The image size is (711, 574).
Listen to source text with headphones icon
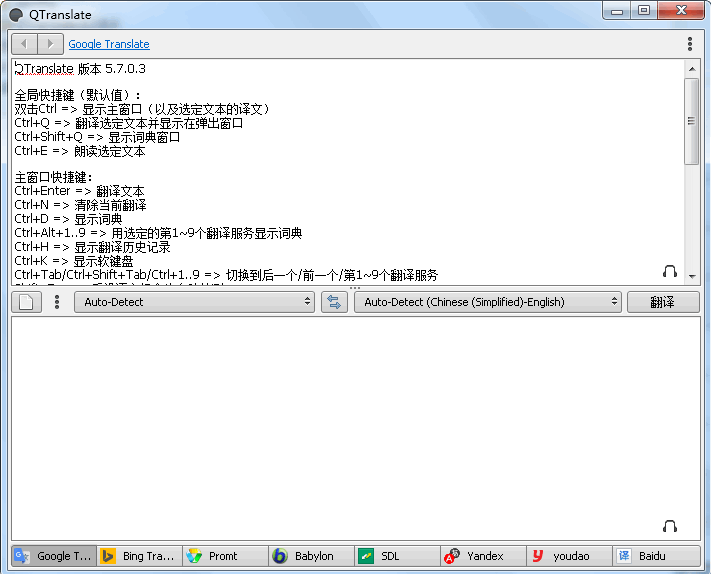click(x=670, y=272)
